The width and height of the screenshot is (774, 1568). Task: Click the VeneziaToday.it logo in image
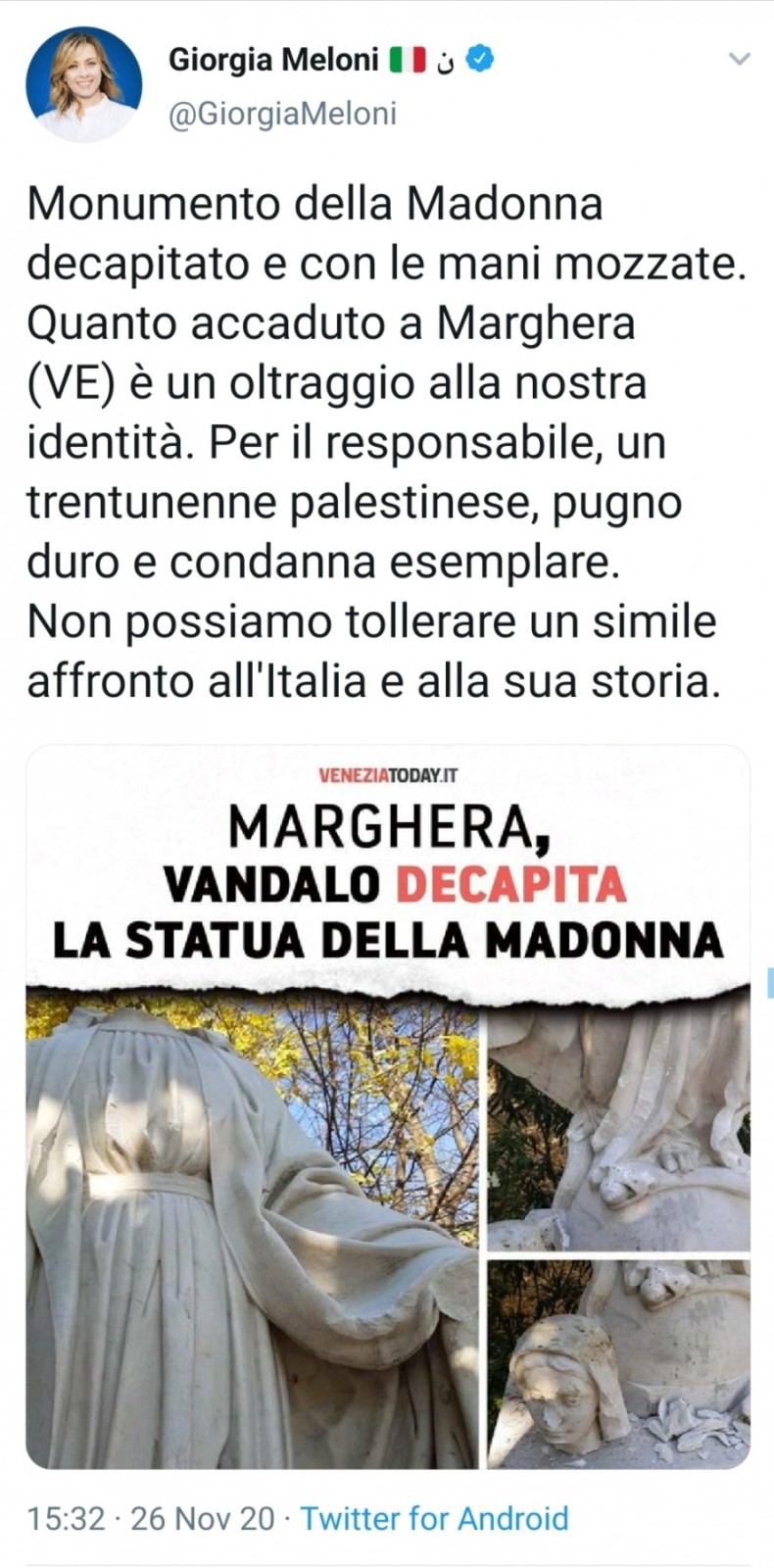389,776
